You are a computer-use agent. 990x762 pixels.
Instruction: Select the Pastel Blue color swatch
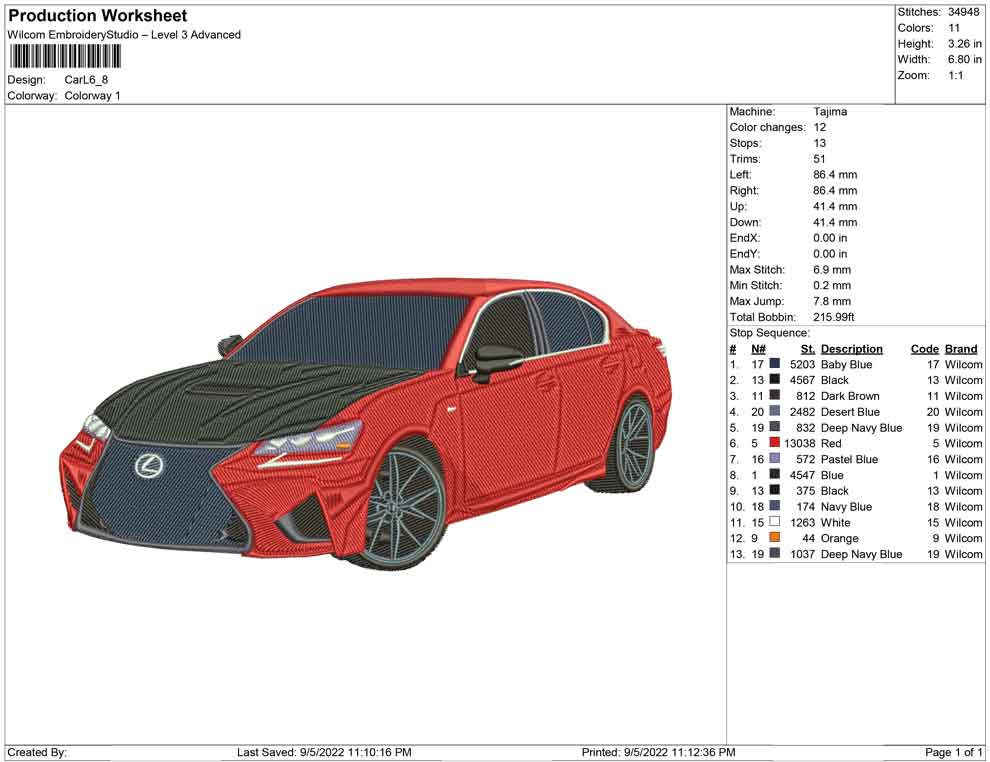pyautogui.click(x=775, y=459)
